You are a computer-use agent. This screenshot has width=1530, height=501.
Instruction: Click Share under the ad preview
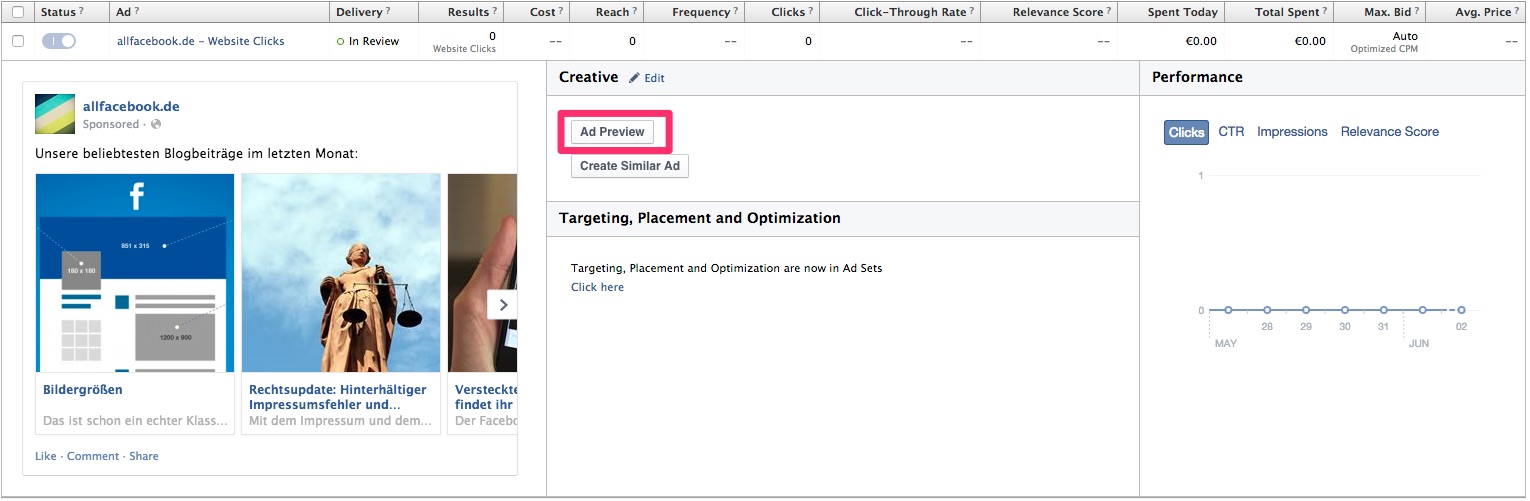point(144,456)
